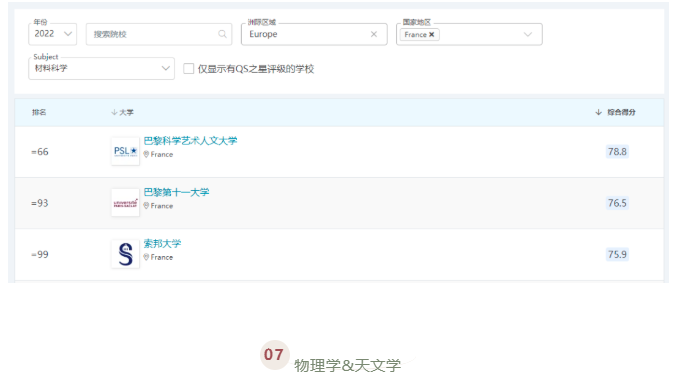Open the 索邦大学 link
The width and height of the screenshot is (683, 376).
pyautogui.click(x=162, y=244)
